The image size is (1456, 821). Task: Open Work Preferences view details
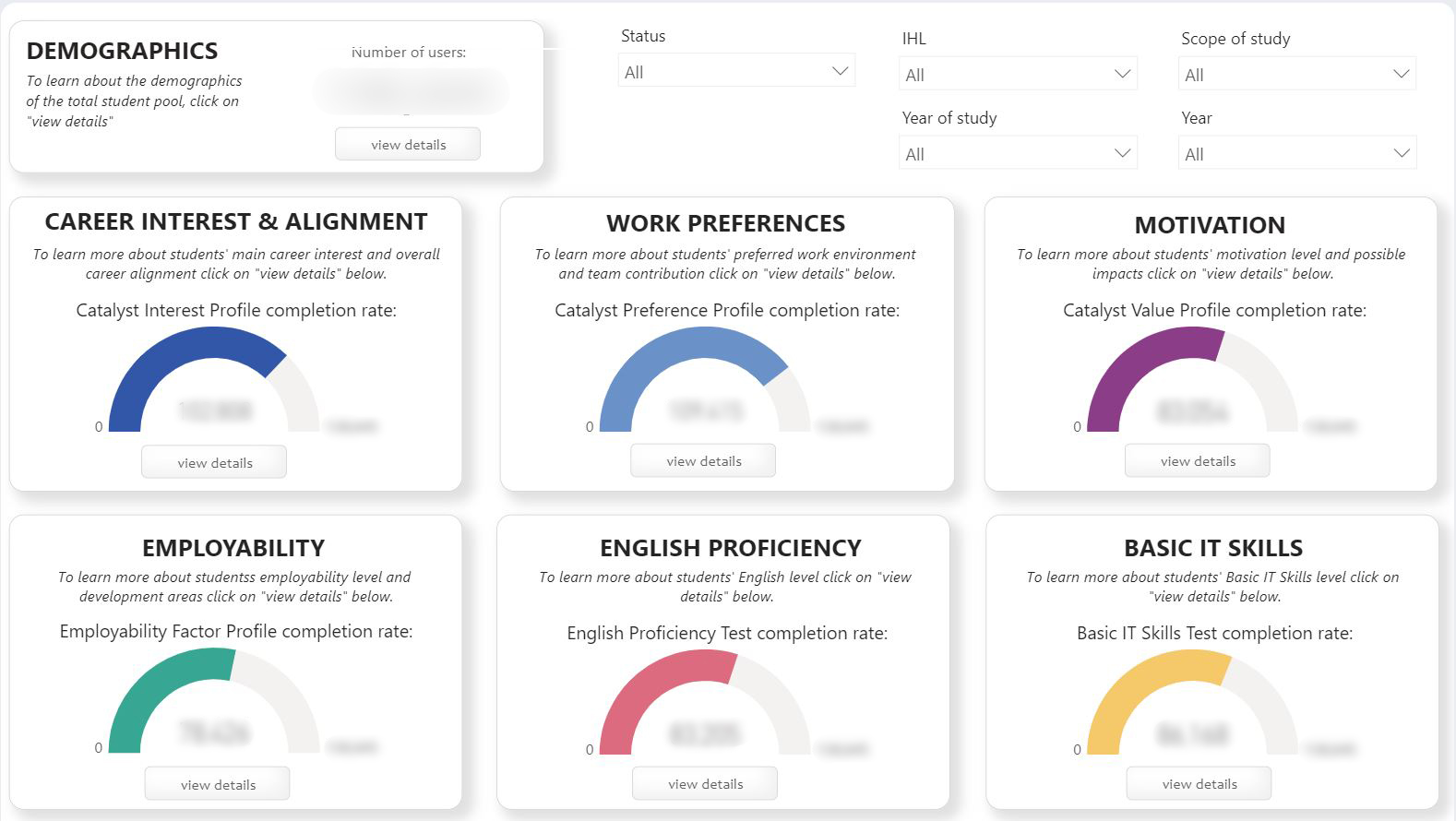pyautogui.click(x=703, y=460)
